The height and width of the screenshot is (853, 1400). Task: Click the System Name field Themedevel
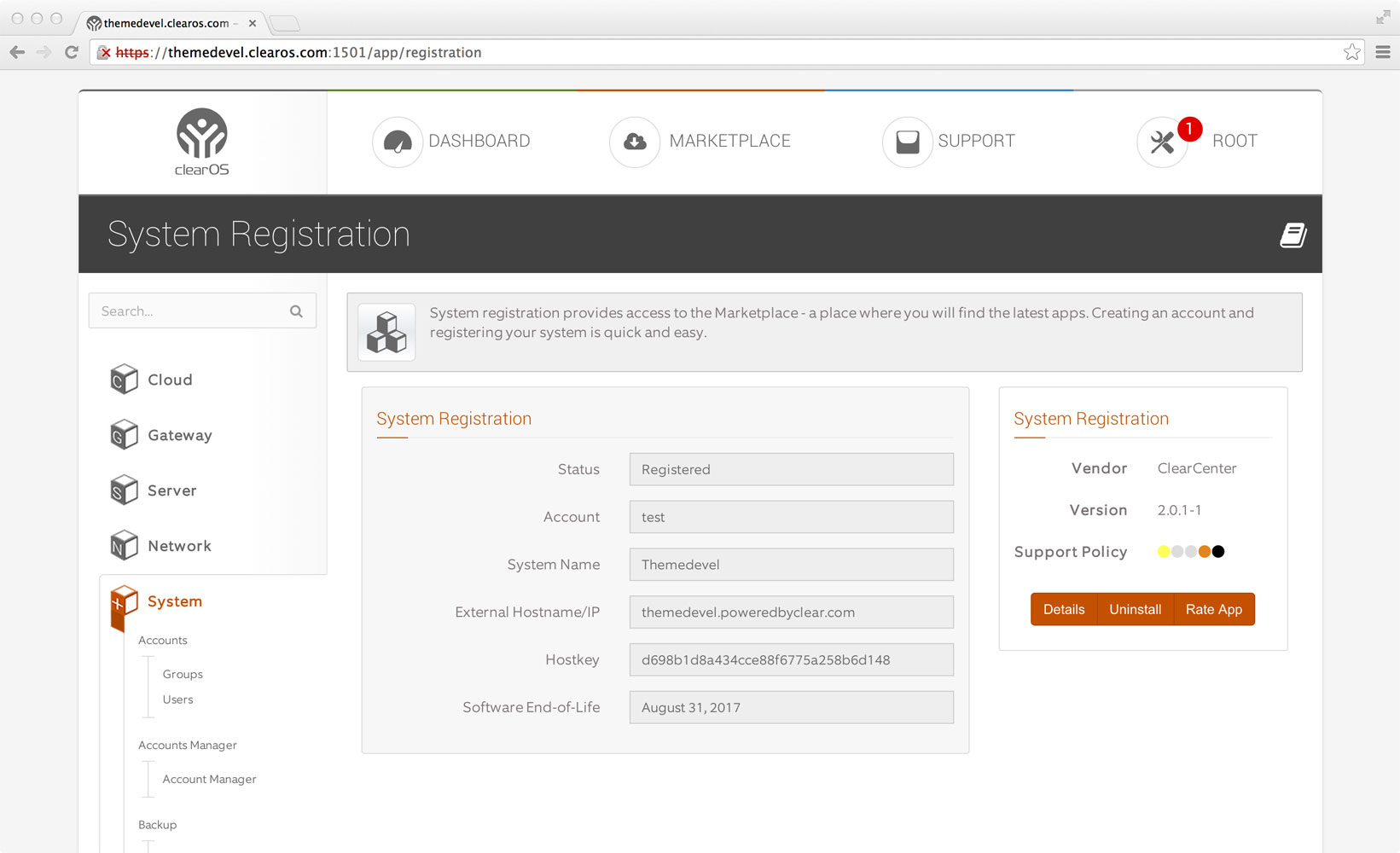[x=792, y=565]
